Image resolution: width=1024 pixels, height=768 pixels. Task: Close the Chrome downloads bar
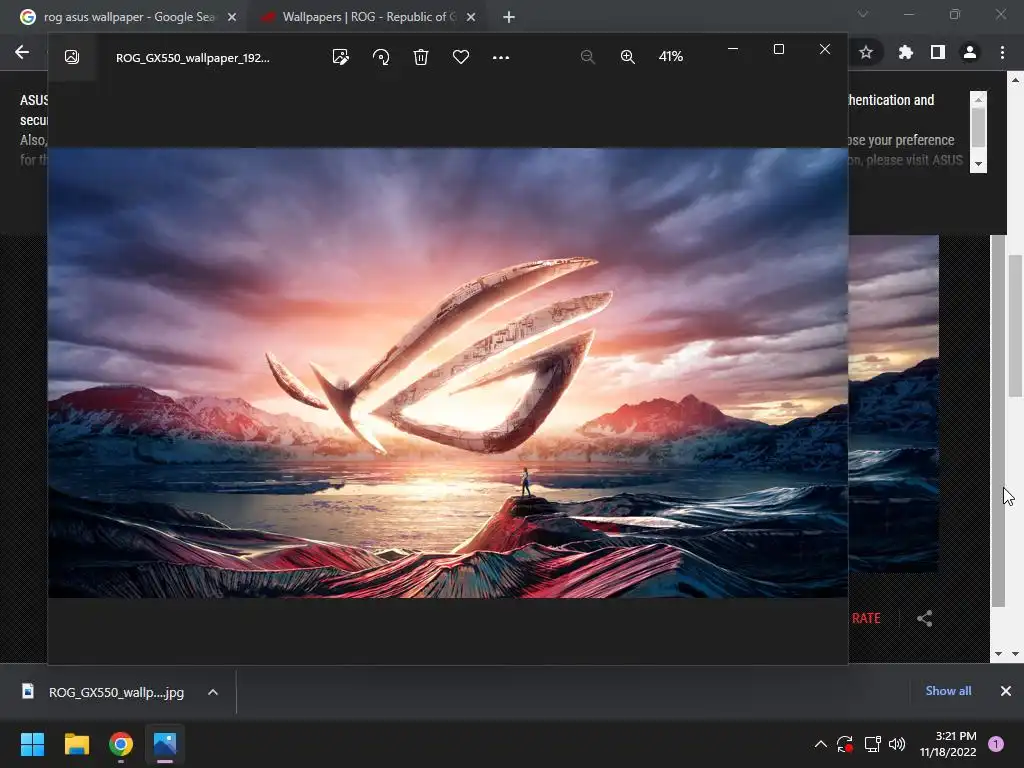pyautogui.click(x=1006, y=691)
